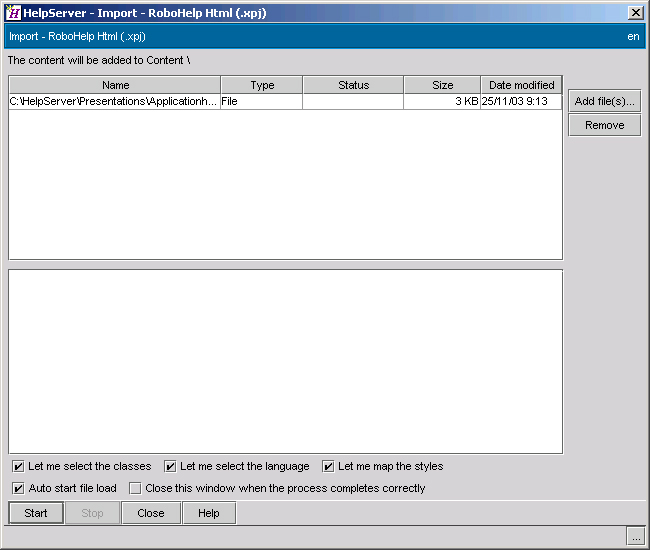The image size is (650, 550).
Task: Open Help for the import dialog
Action: point(209,513)
